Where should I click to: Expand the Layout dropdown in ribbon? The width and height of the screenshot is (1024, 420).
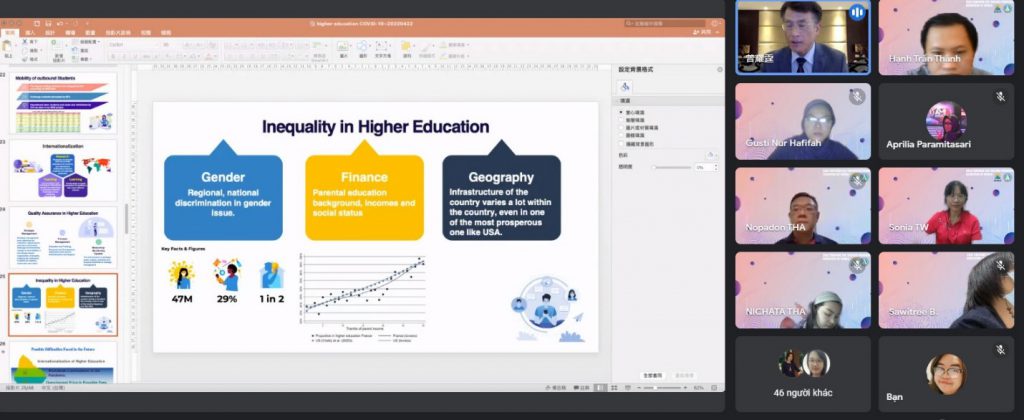[88, 41]
